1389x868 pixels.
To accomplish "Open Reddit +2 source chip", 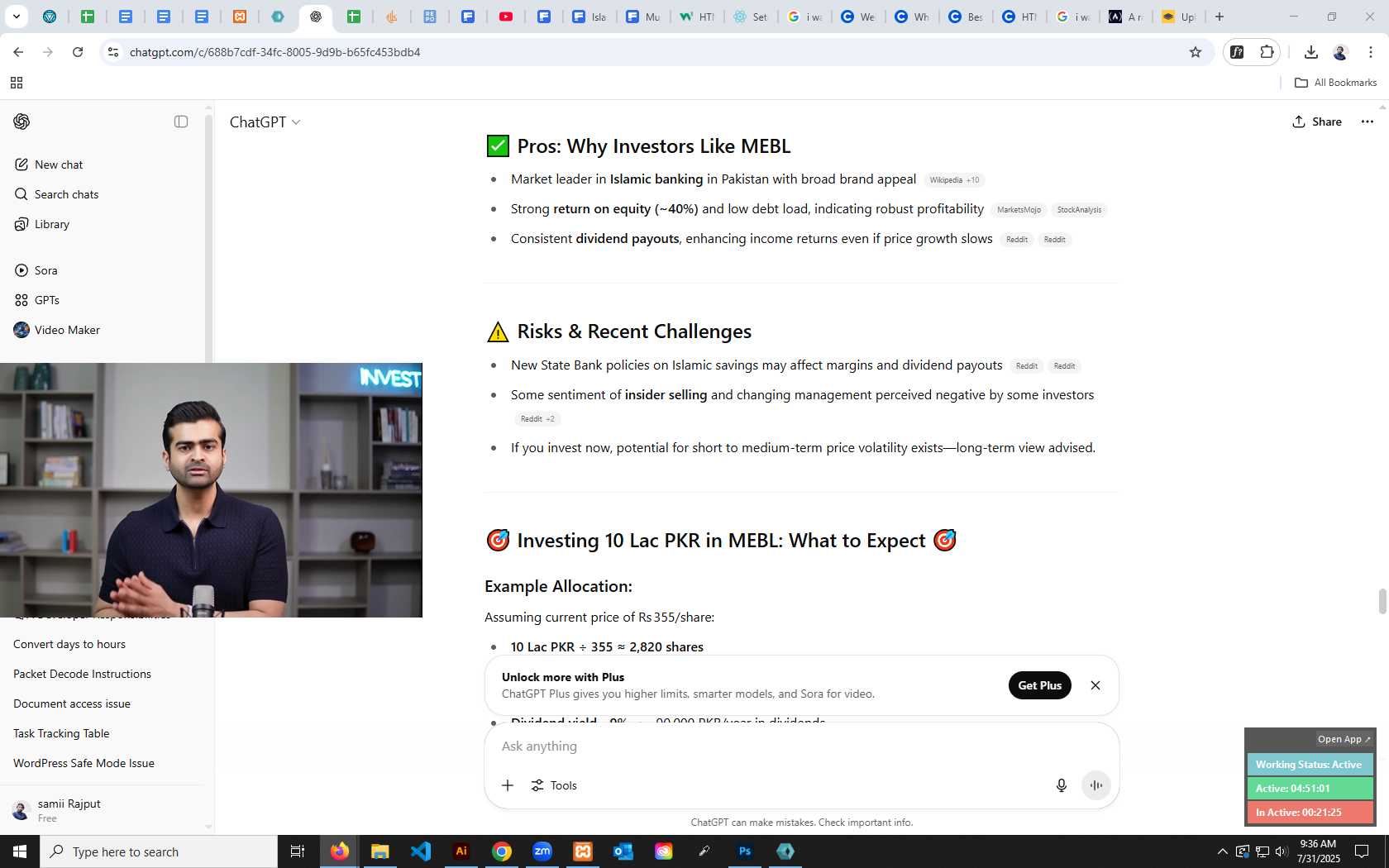I will (537, 419).
